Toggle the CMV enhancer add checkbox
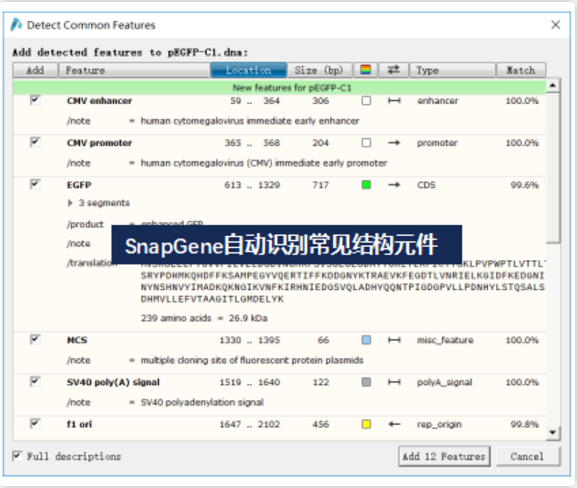 click(35, 100)
